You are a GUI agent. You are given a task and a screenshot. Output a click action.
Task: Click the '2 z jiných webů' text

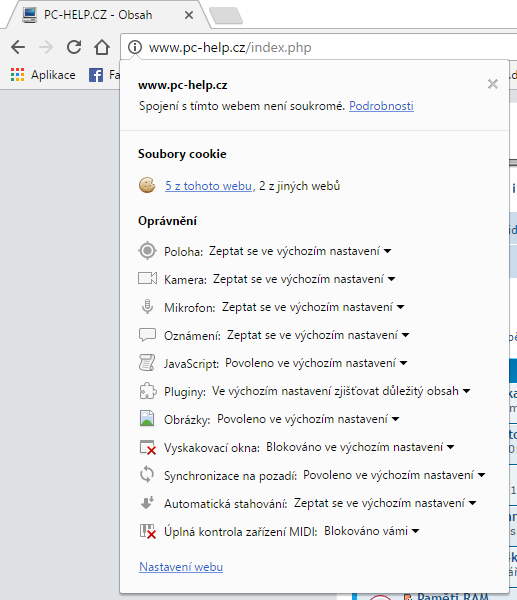point(299,186)
